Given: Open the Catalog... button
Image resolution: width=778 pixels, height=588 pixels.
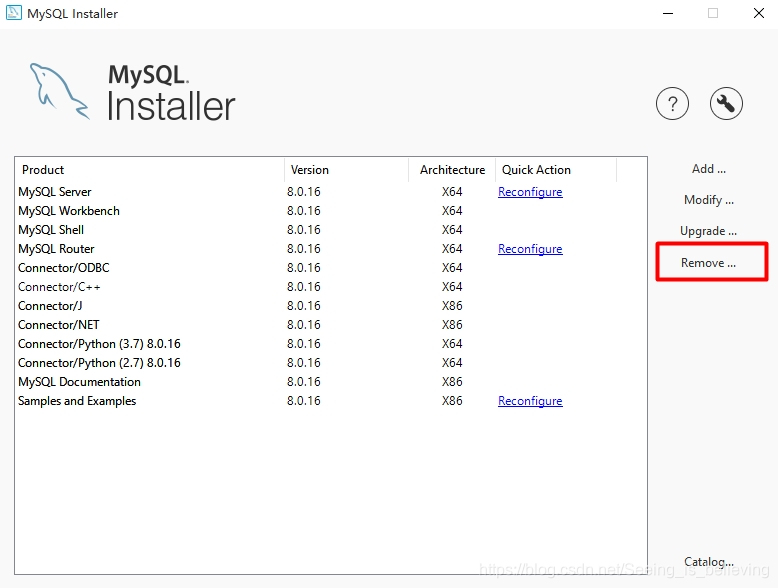Looking at the screenshot, I should (x=709, y=562).
